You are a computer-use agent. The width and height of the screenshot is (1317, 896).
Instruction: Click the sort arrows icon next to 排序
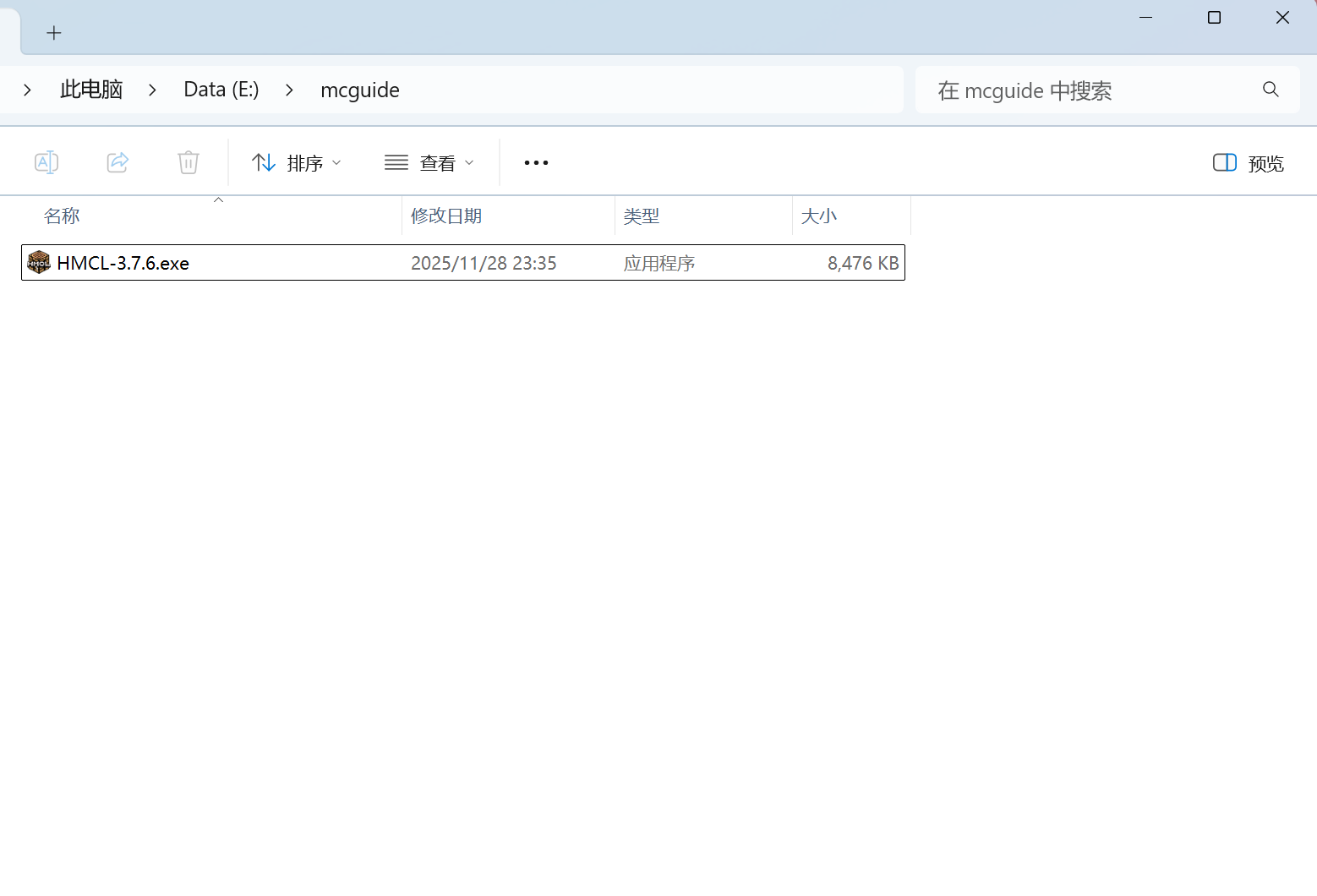point(263,161)
